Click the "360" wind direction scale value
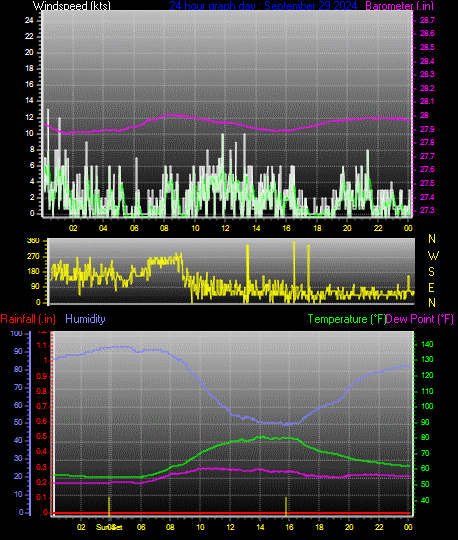Viewport: 458px width, 540px height. (33, 241)
